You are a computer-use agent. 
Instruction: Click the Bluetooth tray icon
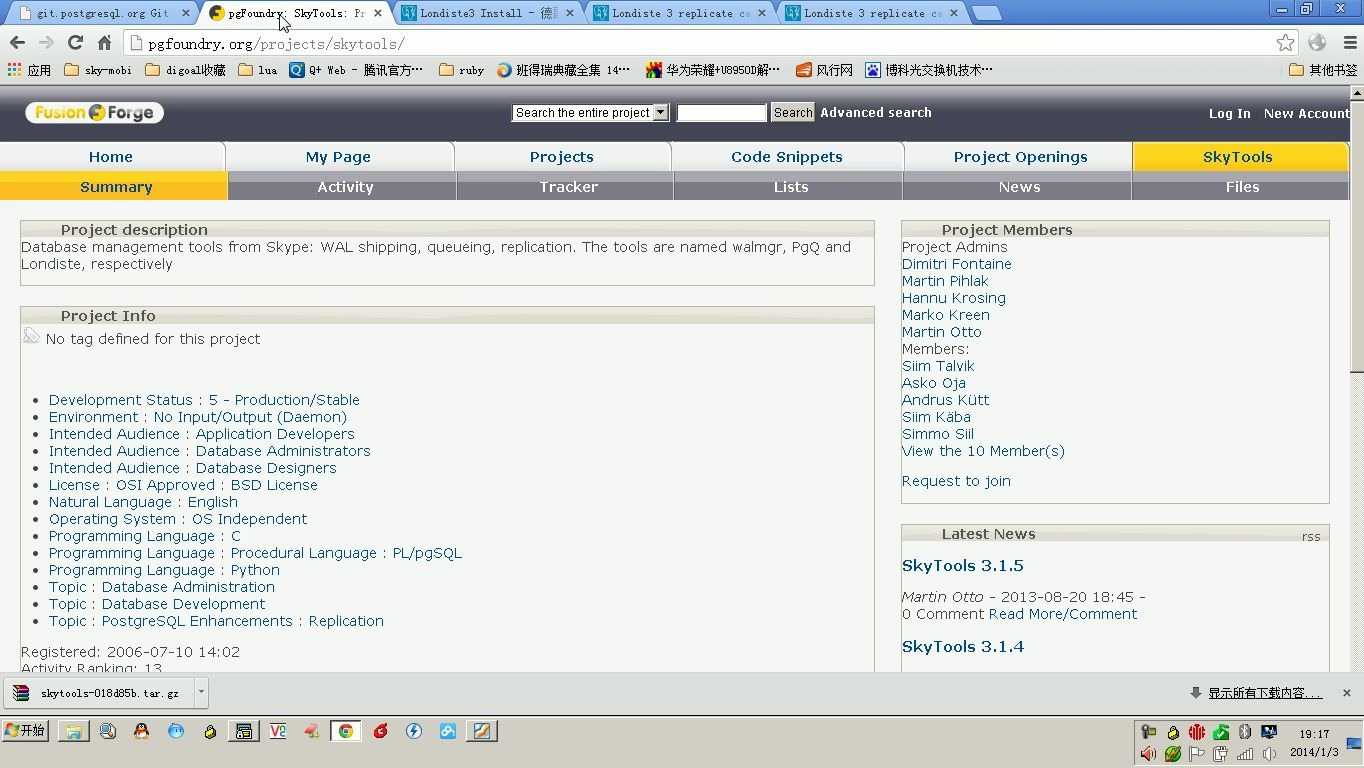tap(1245, 732)
